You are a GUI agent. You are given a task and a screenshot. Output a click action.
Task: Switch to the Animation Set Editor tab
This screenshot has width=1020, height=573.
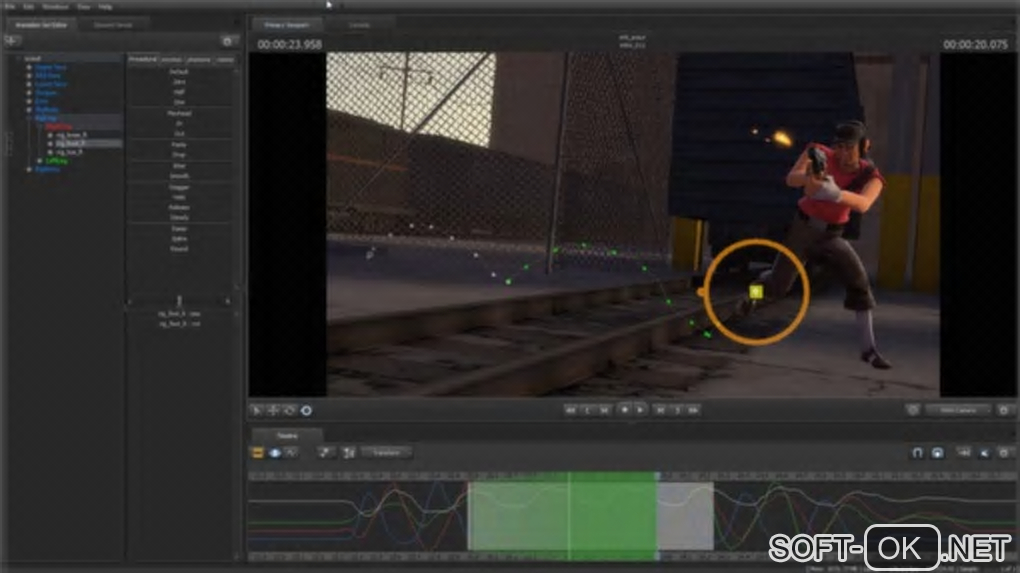[x=41, y=25]
